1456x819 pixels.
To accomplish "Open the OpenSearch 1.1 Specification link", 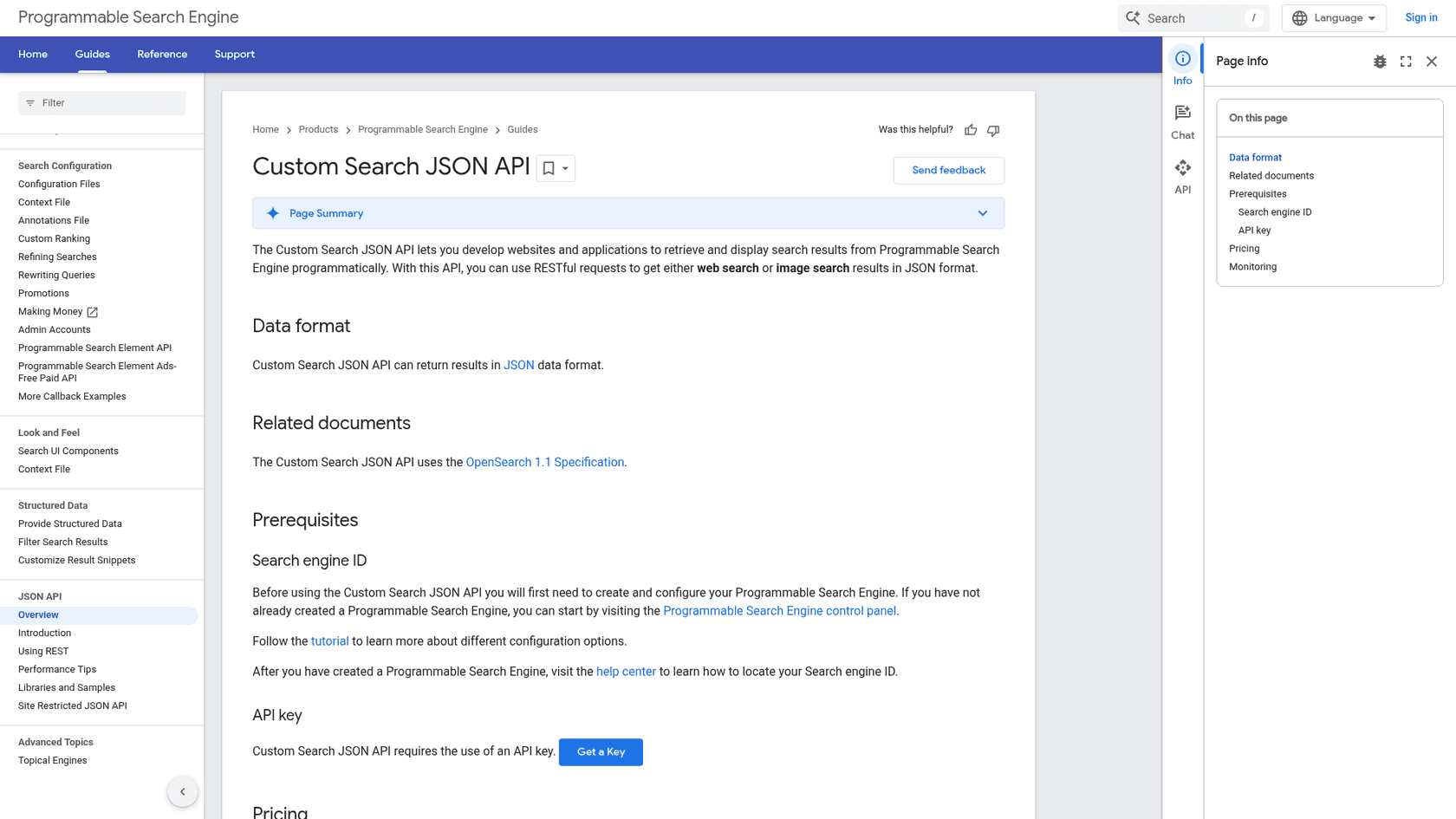I will (x=544, y=462).
